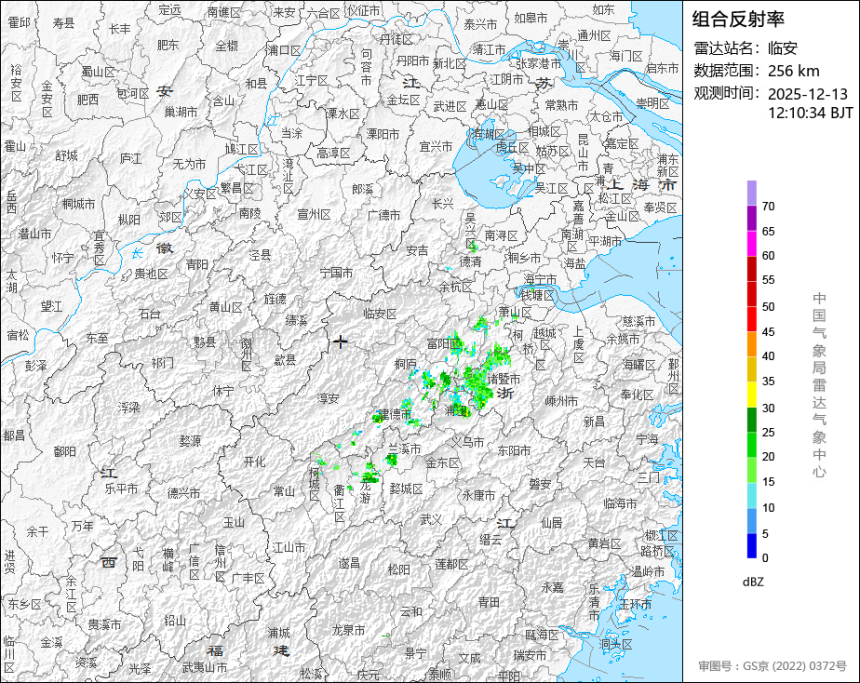Image resolution: width=860 pixels, height=683 pixels.
Task: Click the 义乌市 map label
Action: [468, 441]
